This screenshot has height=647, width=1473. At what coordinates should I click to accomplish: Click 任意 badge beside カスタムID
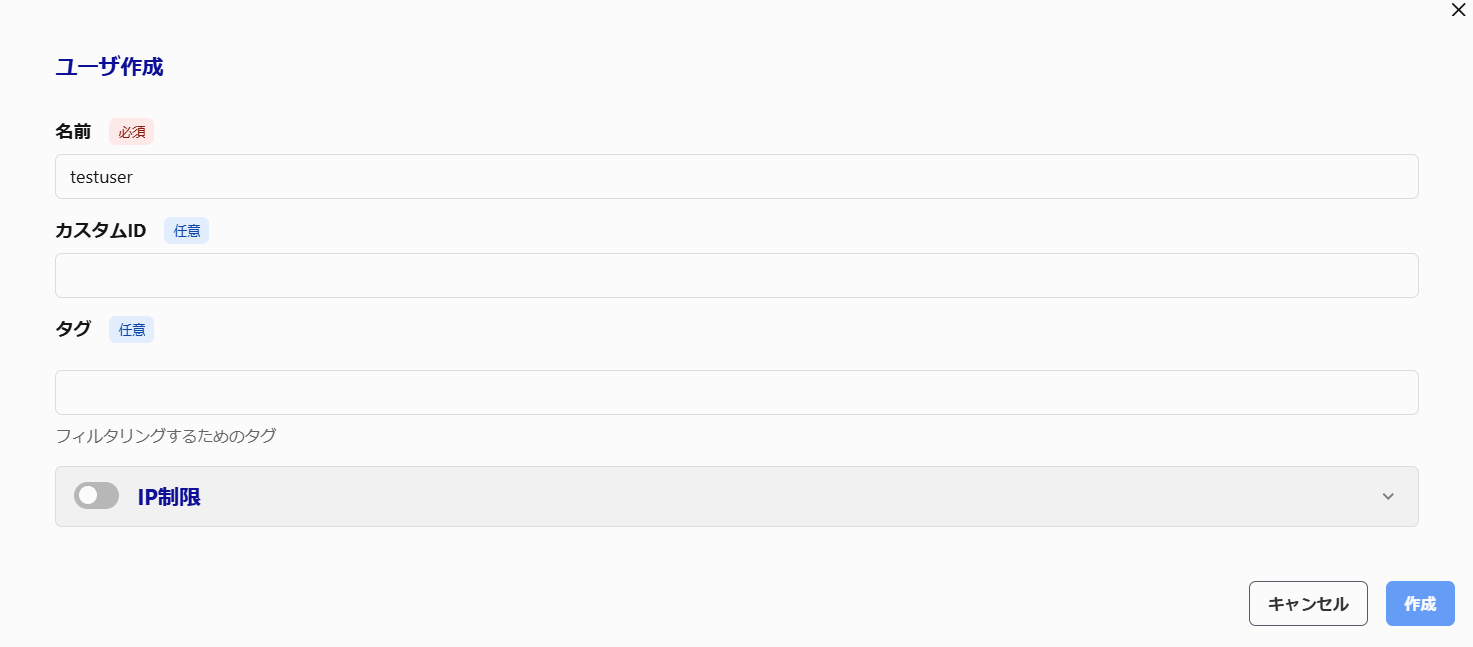(x=187, y=231)
